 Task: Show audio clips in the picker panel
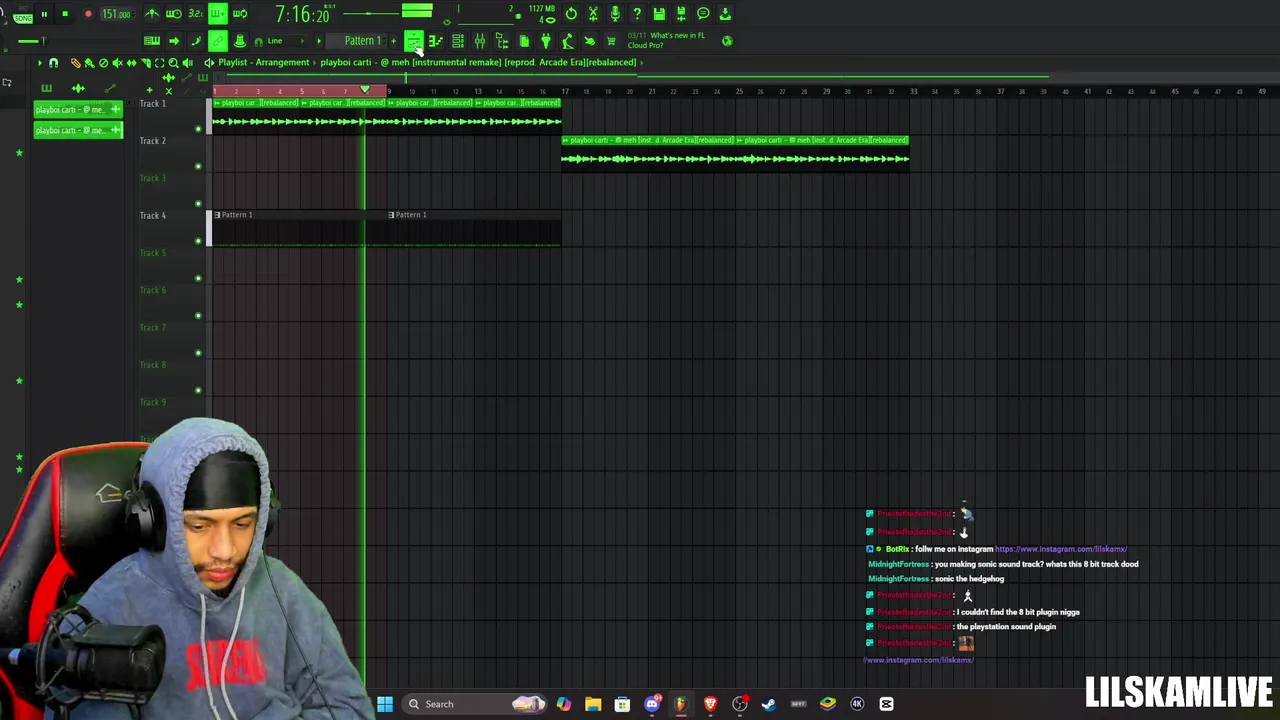pyautogui.click(x=78, y=88)
